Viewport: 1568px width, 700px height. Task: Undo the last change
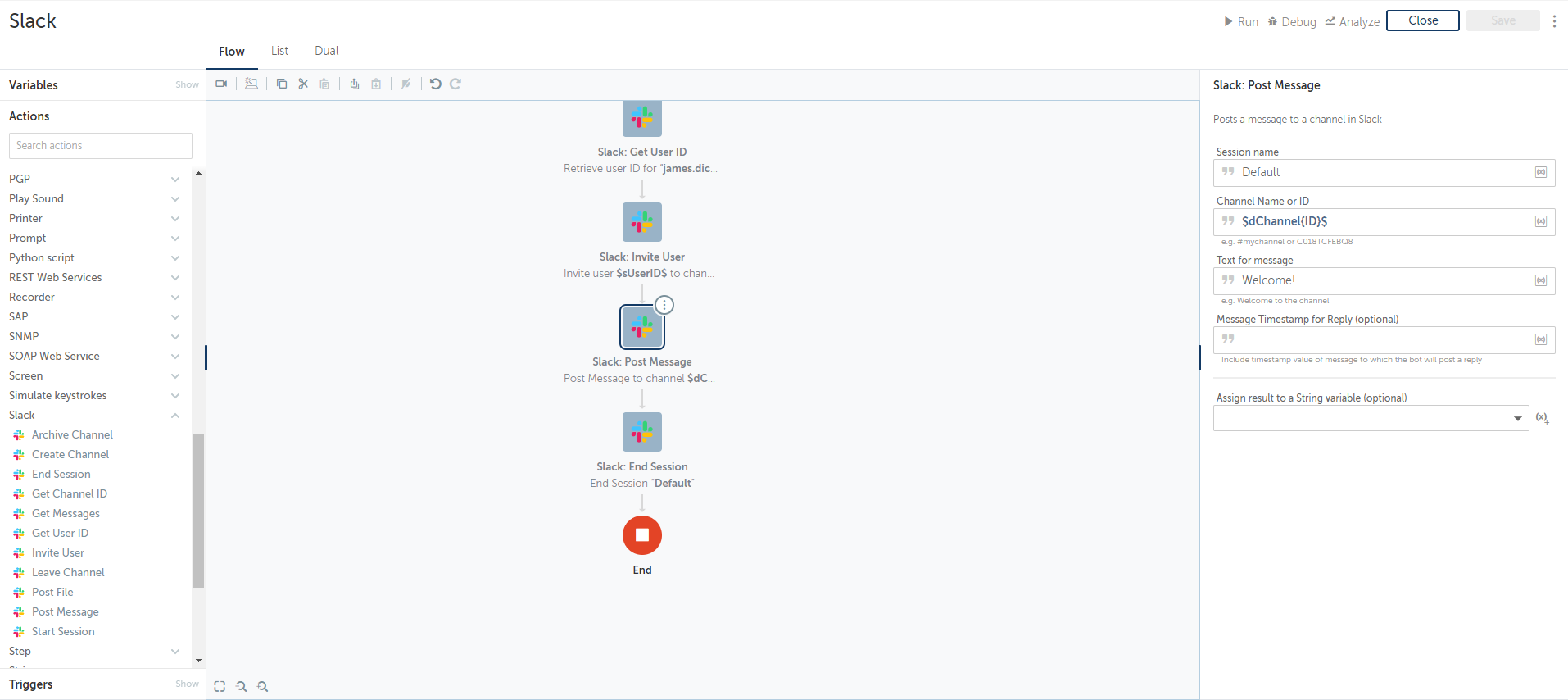pyautogui.click(x=436, y=84)
